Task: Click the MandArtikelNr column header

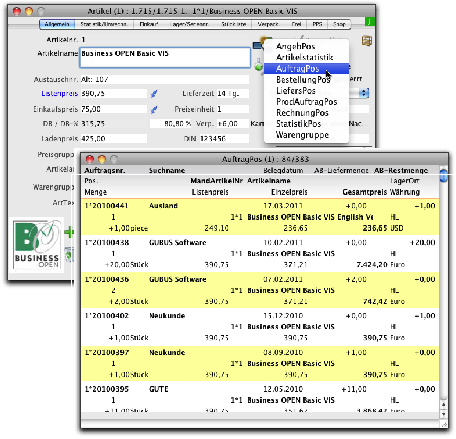Action: [x=217, y=181]
